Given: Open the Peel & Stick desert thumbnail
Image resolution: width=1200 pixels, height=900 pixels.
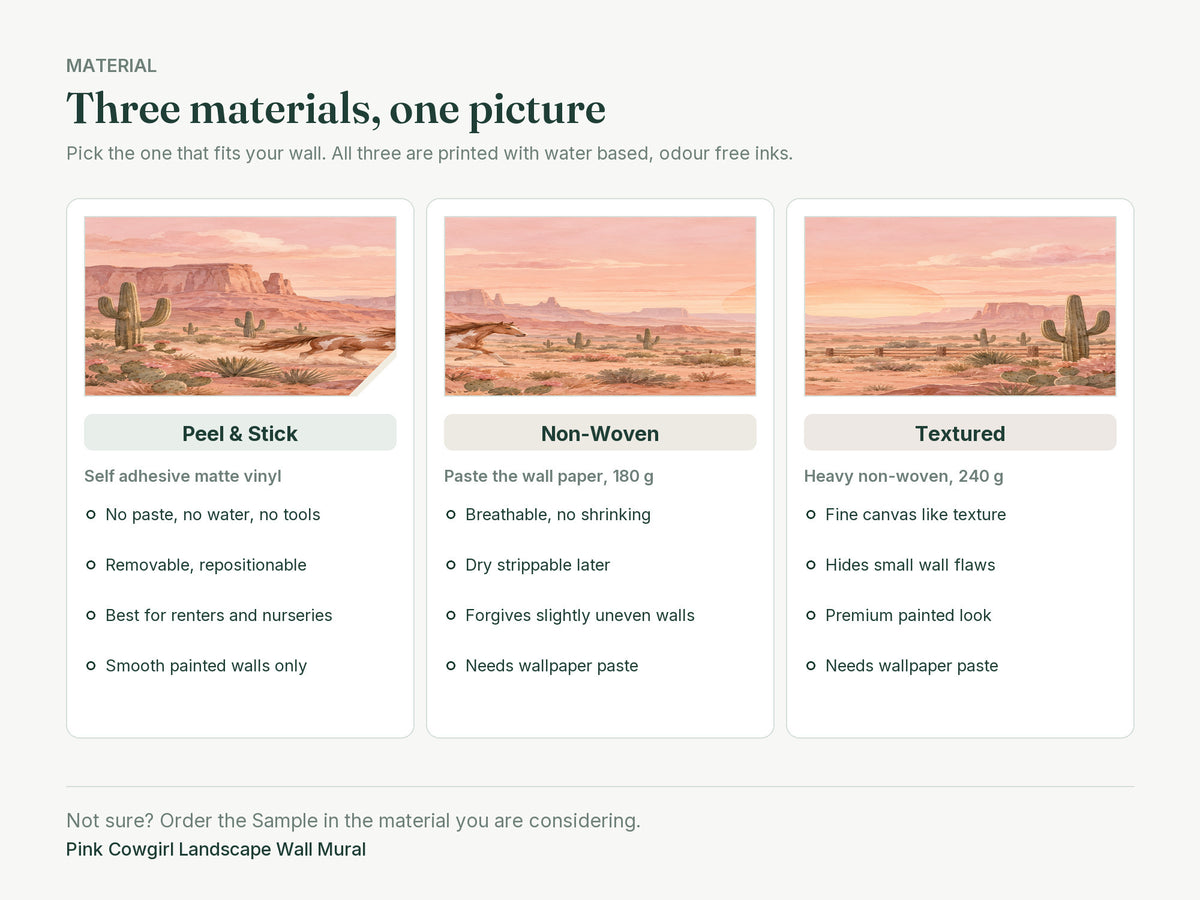Looking at the screenshot, I should [x=240, y=306].
